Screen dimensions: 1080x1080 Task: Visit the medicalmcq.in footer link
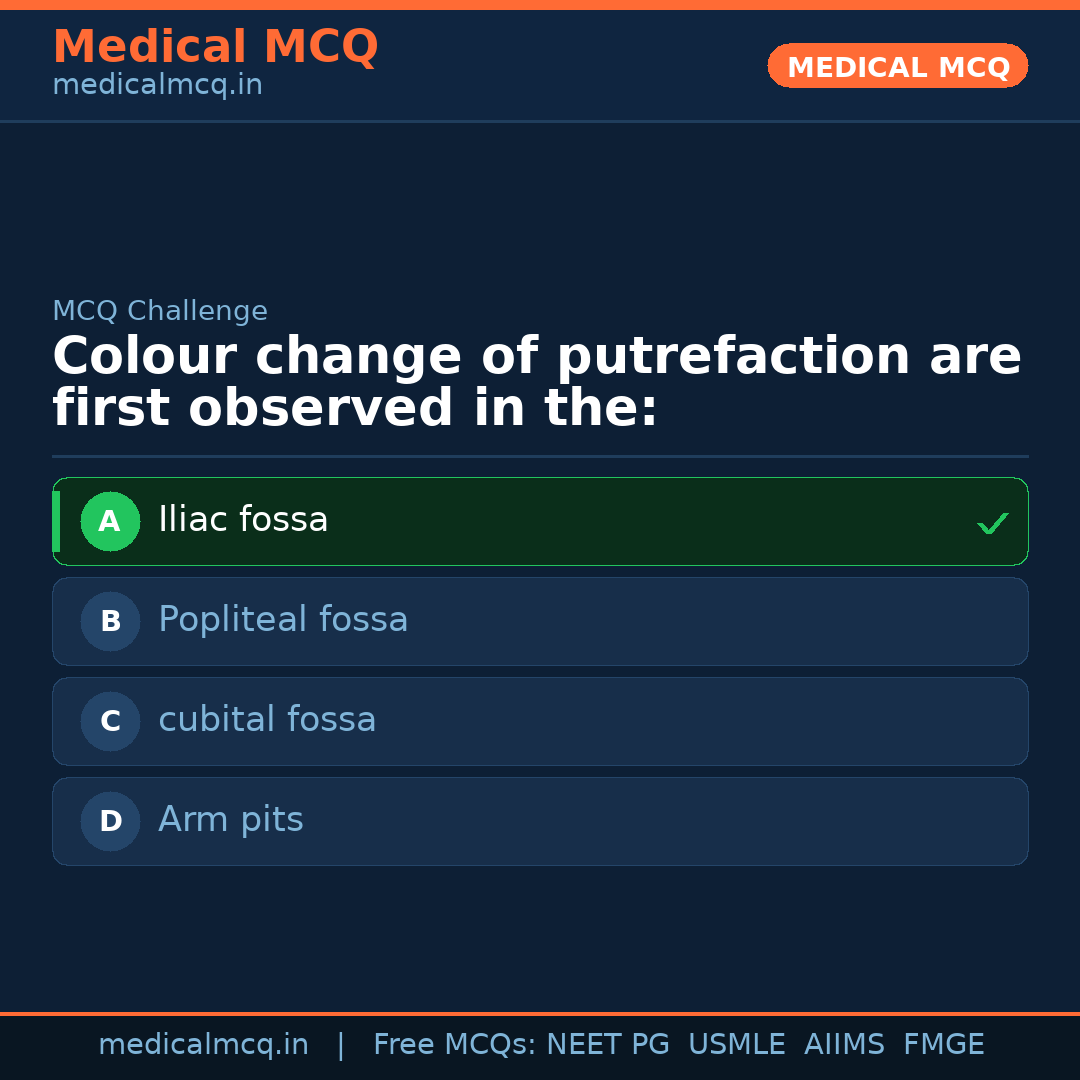click(x=204, y=1043)
